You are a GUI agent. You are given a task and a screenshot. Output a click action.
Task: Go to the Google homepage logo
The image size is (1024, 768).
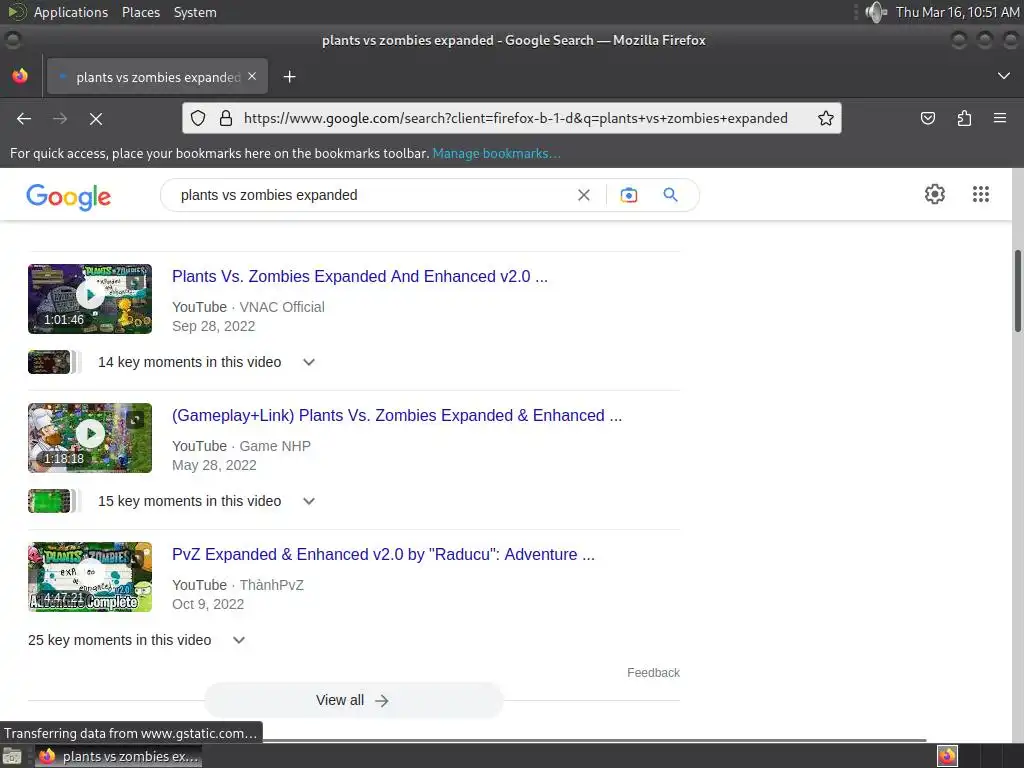coord(69,197)
